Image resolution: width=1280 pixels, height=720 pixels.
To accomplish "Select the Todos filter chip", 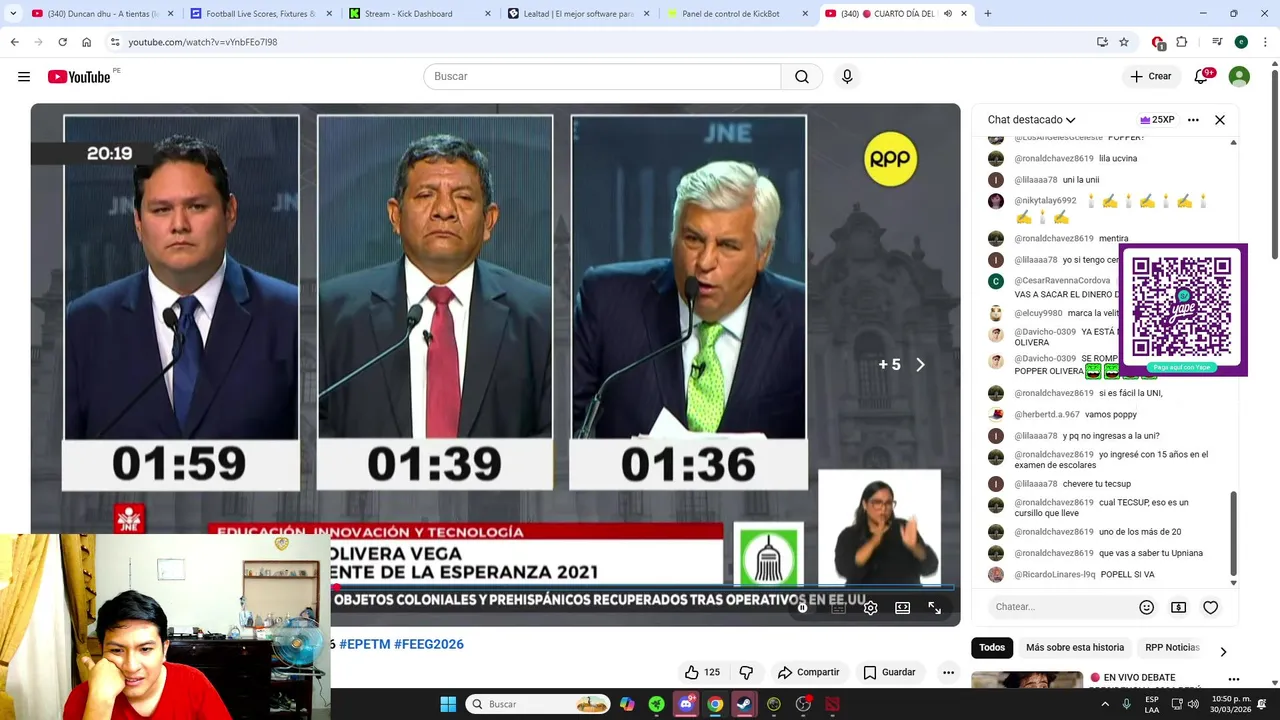I will pyautogui.click(x=992, y=648).
